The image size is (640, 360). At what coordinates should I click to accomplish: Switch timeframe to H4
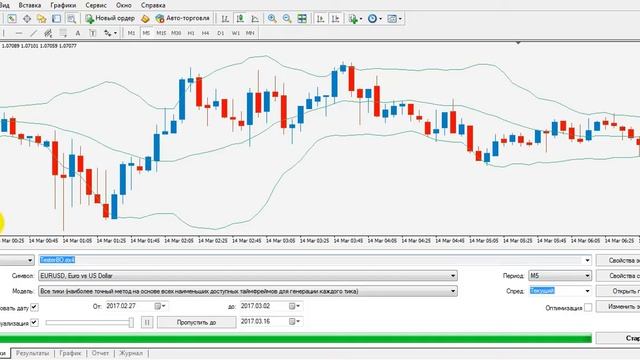coord(206,33)
